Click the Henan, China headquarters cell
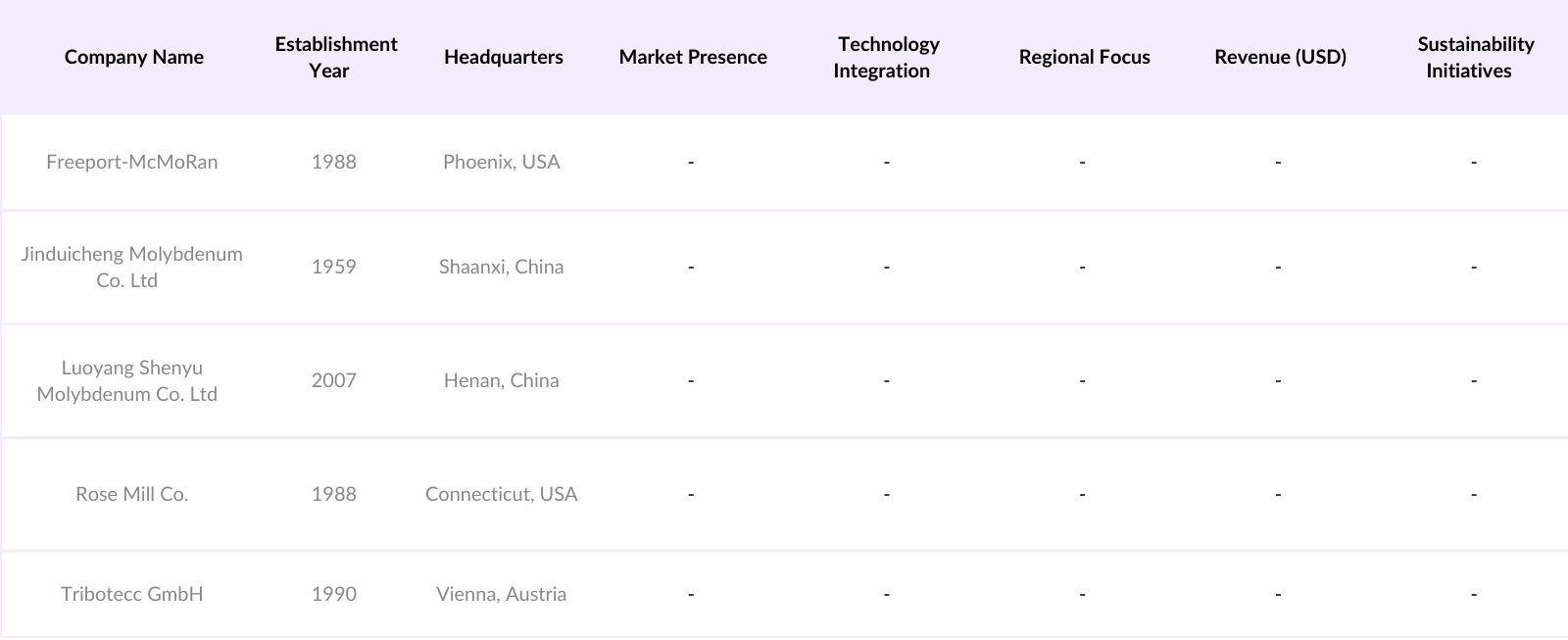Screen dimensions: 1568x640 coord(501,380)
